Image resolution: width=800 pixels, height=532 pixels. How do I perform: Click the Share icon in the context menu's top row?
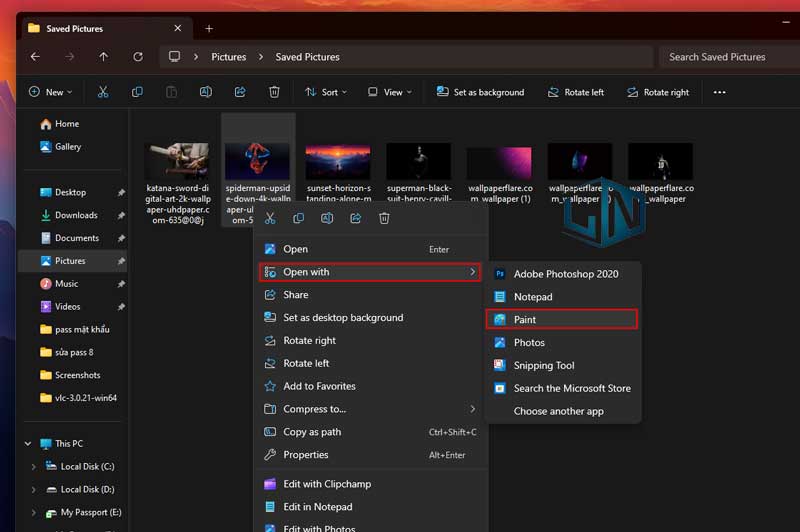coord(356,218)
